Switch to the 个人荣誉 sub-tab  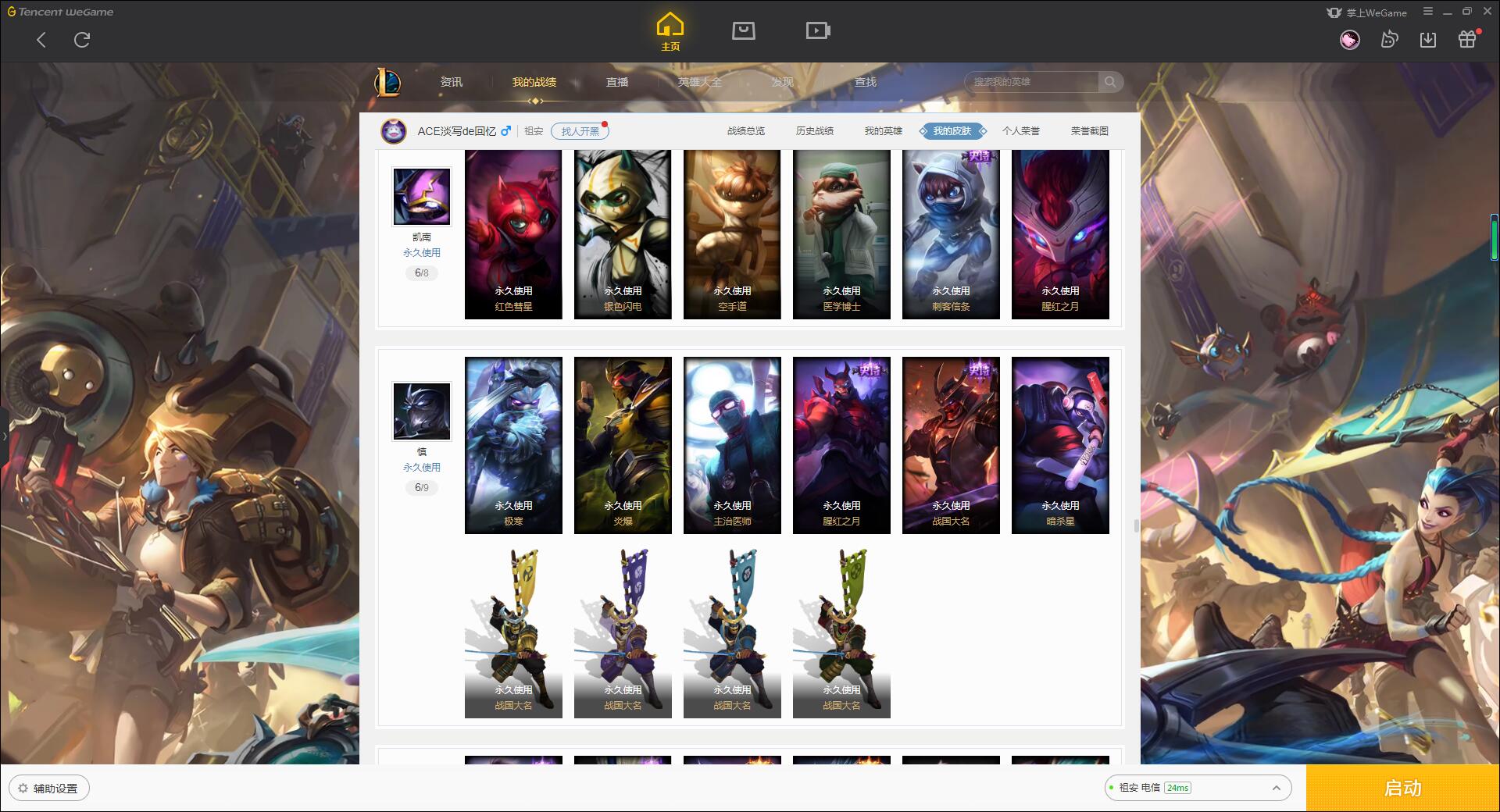pyautogui.click(x=1021, y=131)
